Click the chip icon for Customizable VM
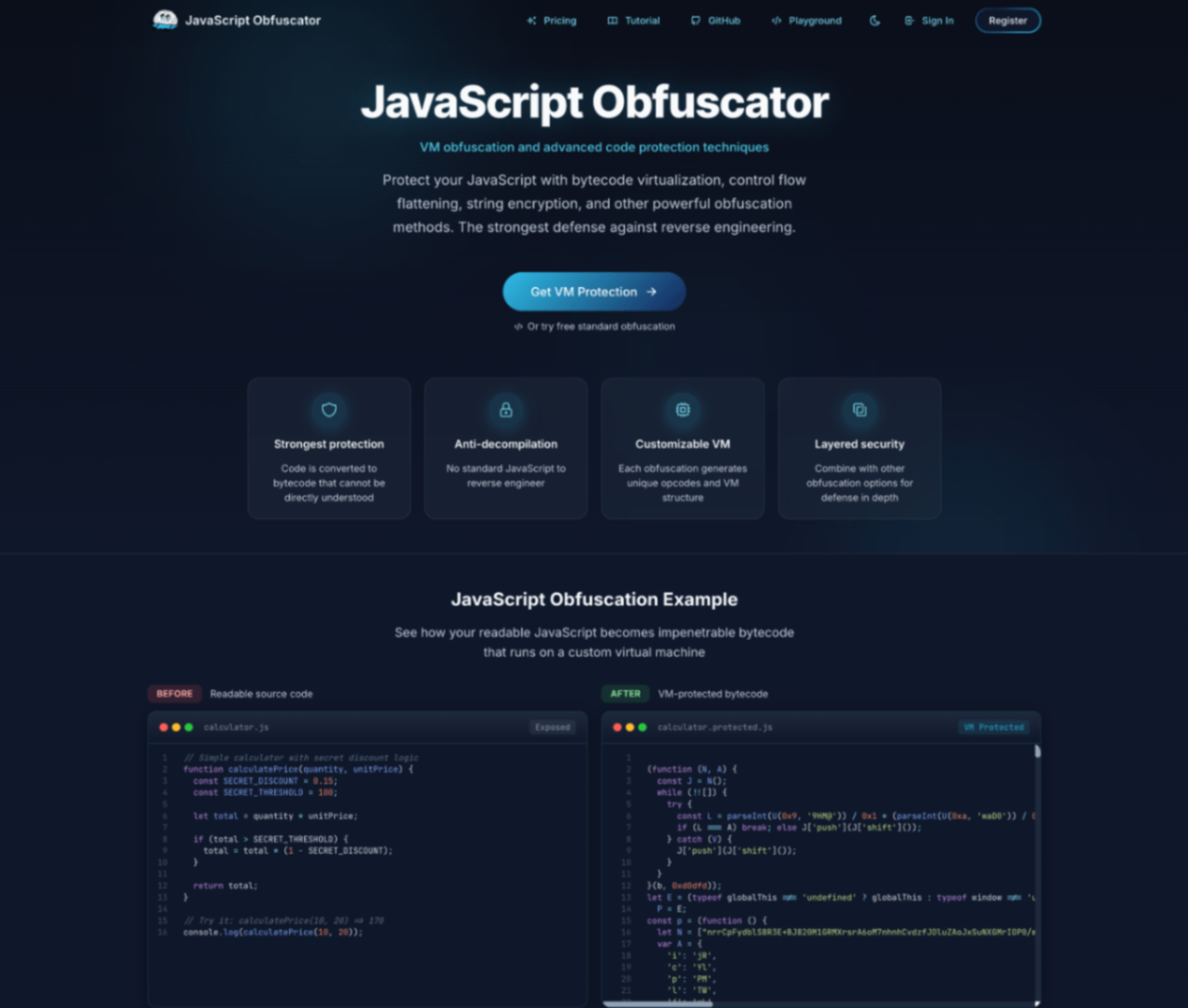 [683, 410]
